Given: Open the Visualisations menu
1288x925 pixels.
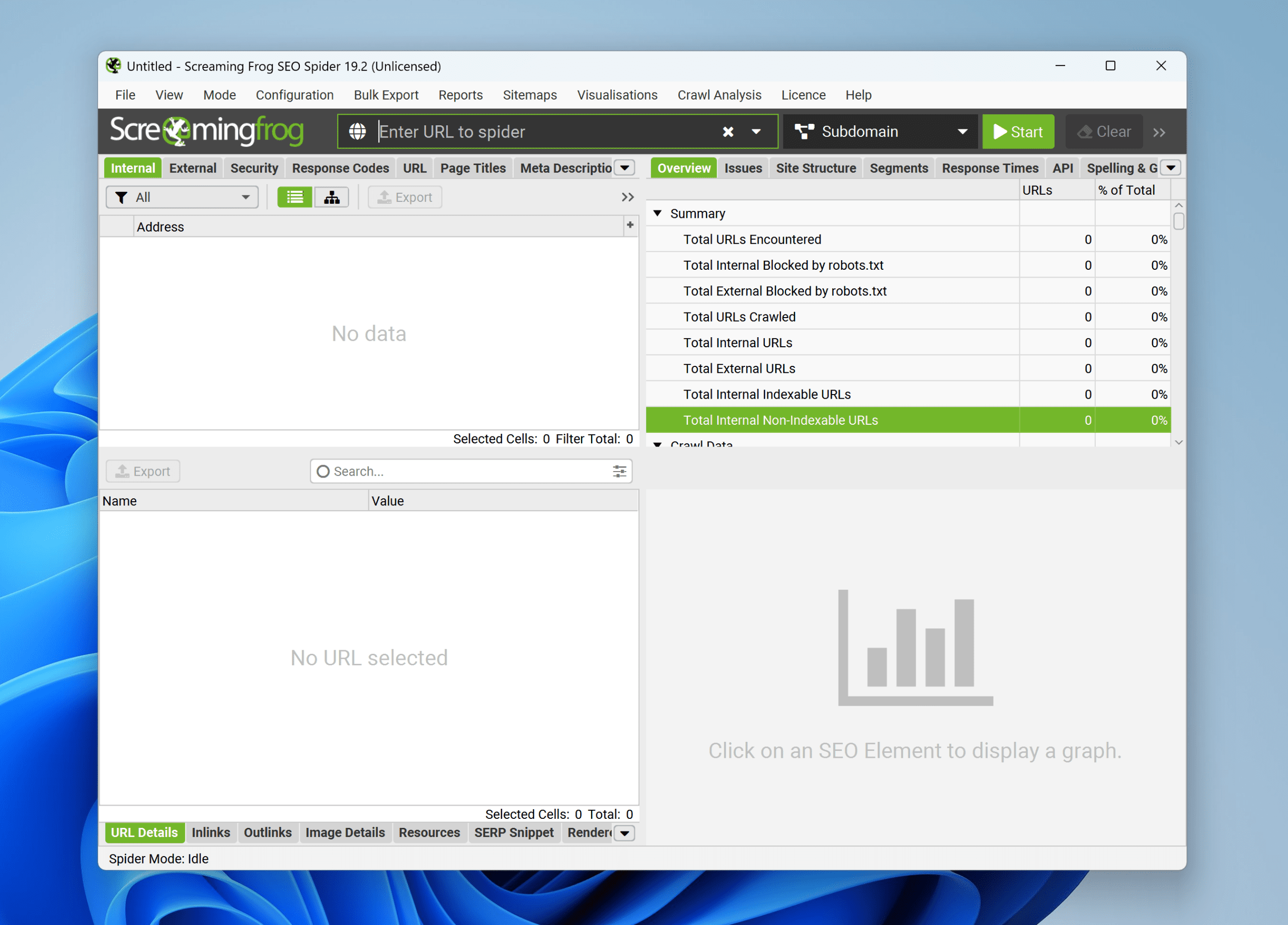Looking at the screenshot, I should pos(617,95).
